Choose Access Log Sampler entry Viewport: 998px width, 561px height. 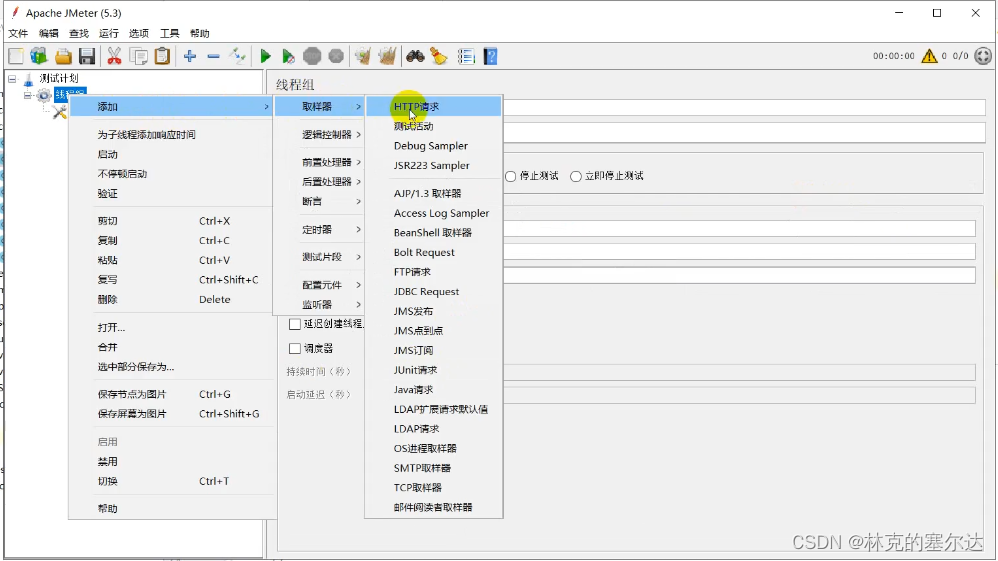(433, 213)
